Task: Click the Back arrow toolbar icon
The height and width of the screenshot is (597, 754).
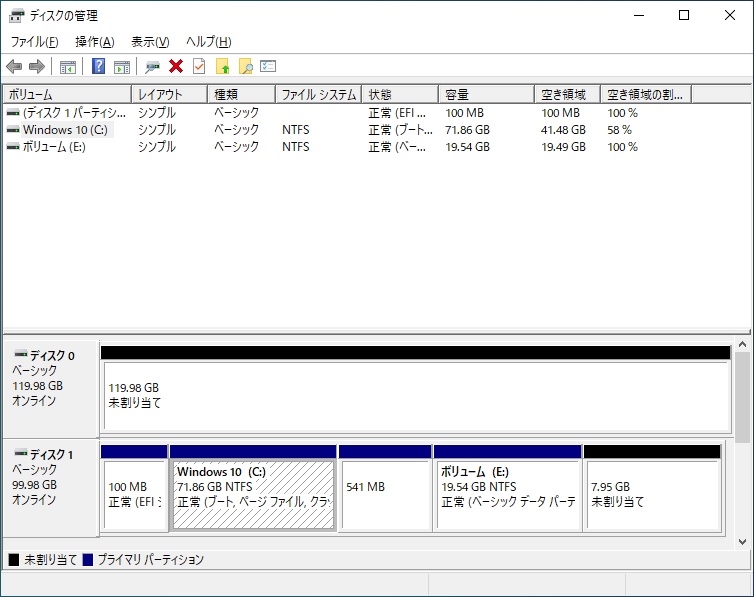Action: pos(14,66)
